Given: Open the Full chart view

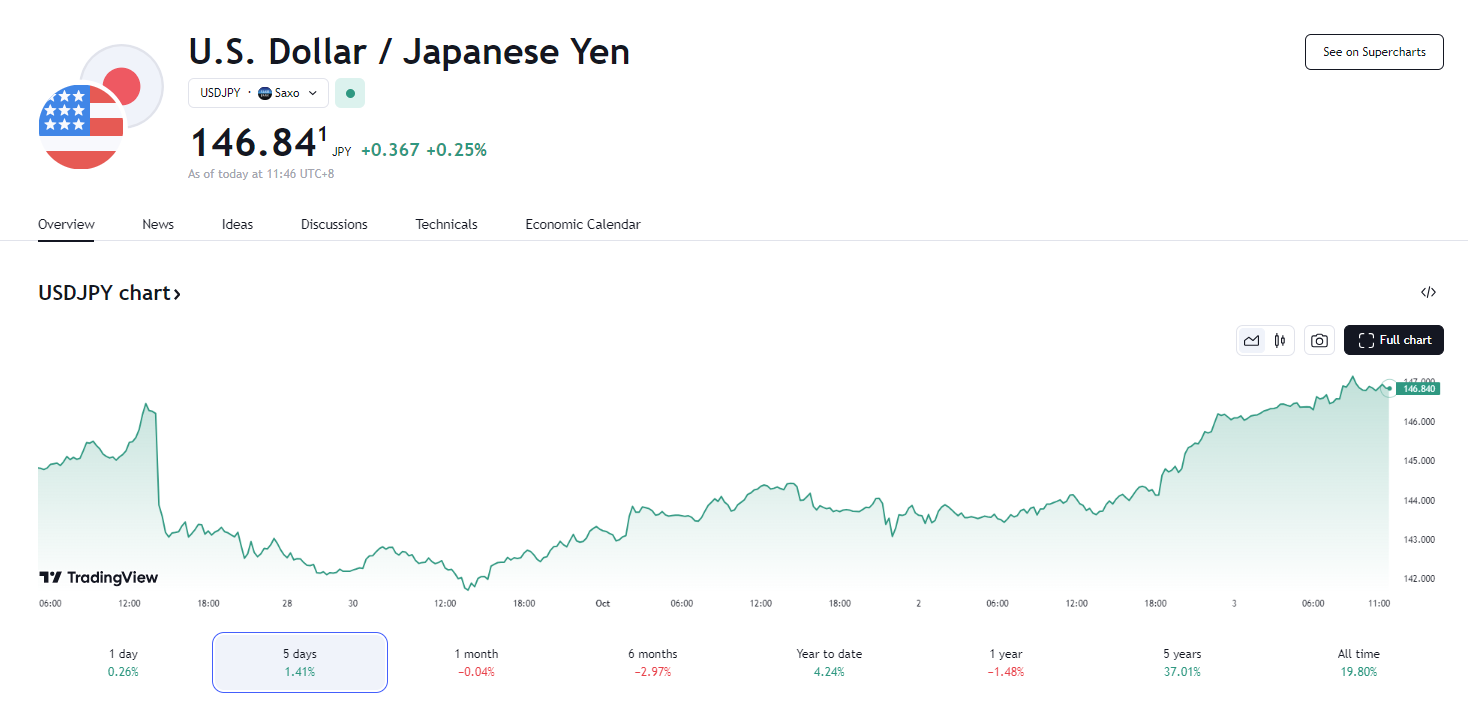Looking at the screenshot, I should 1393,340.
